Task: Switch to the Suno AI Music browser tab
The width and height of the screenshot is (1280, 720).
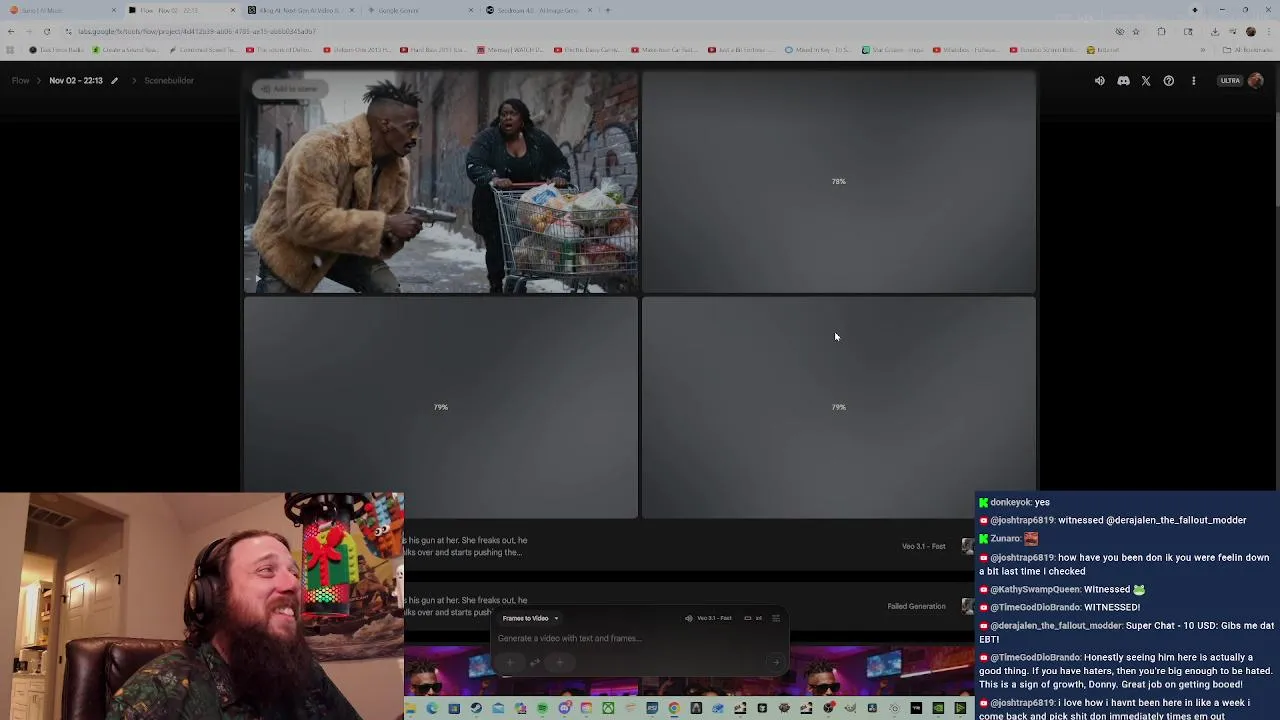Action: tap(60, 10)
